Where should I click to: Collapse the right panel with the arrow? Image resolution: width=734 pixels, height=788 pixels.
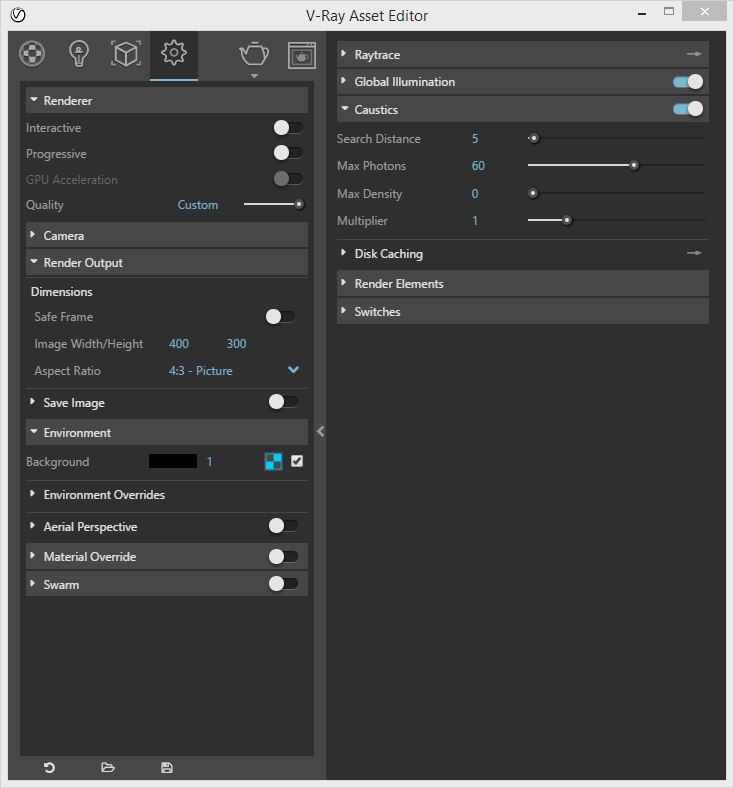point(321,431)
